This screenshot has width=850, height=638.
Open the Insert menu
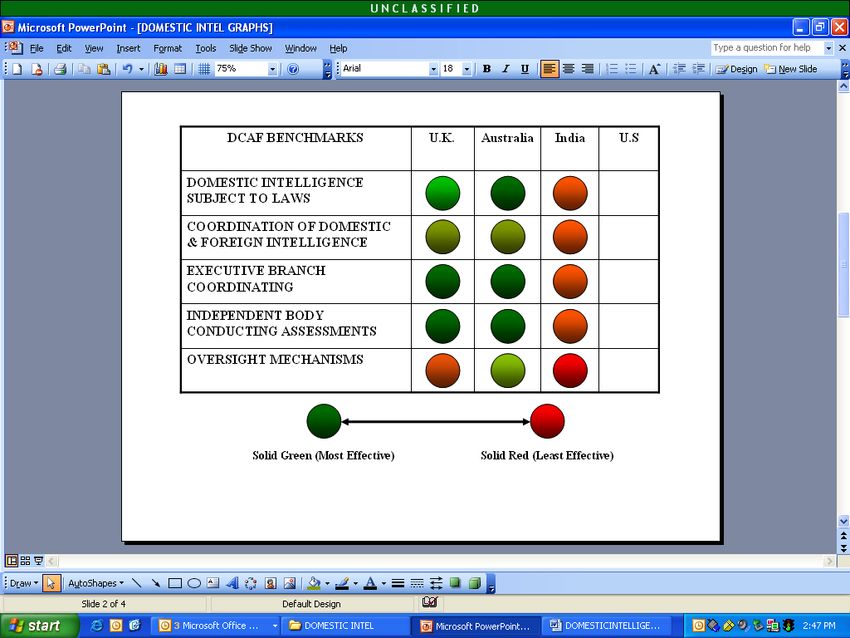click(x=128, y=48)
